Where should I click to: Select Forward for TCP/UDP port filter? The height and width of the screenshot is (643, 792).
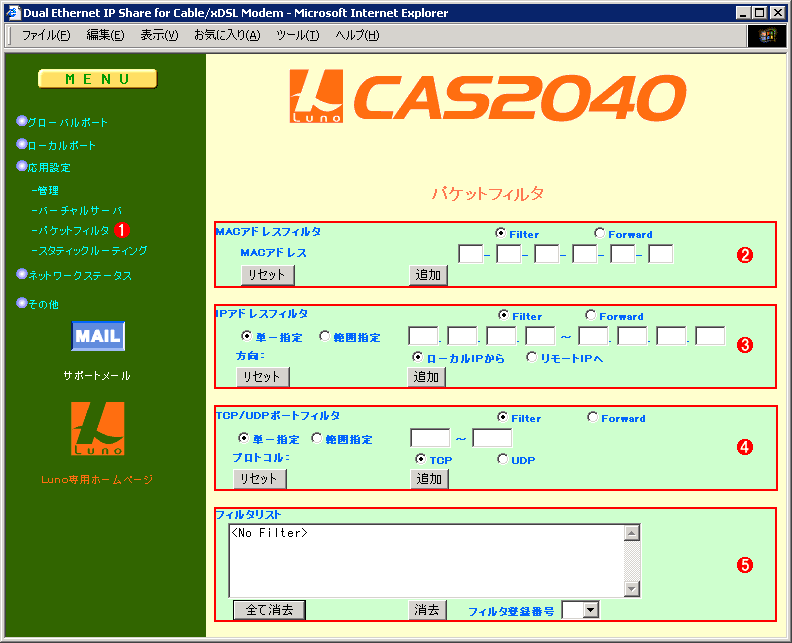point(592,417)
